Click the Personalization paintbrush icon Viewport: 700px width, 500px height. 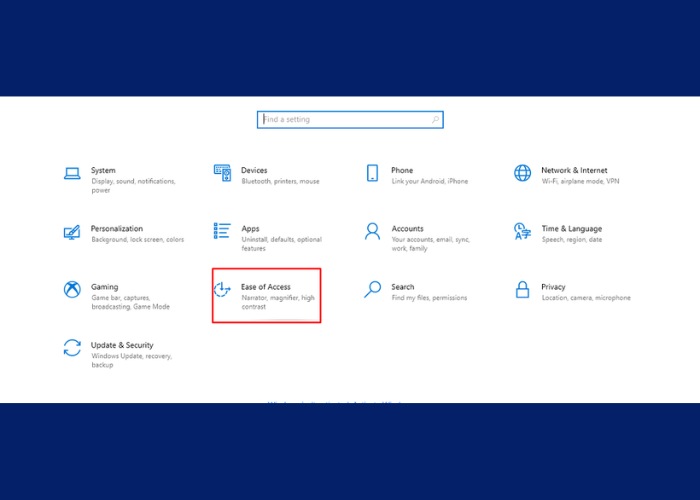point(72,231)
